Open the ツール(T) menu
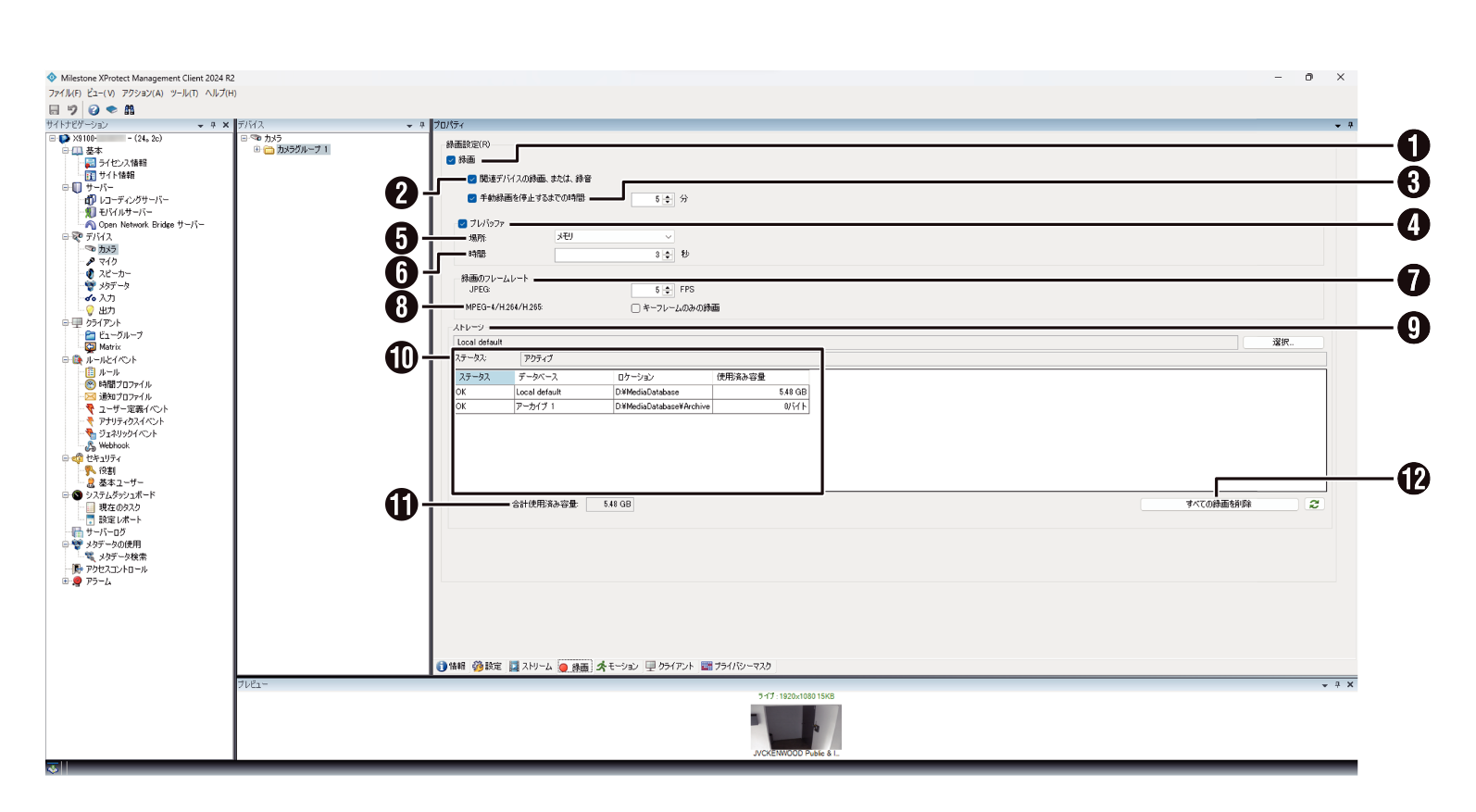 (183, 94)
